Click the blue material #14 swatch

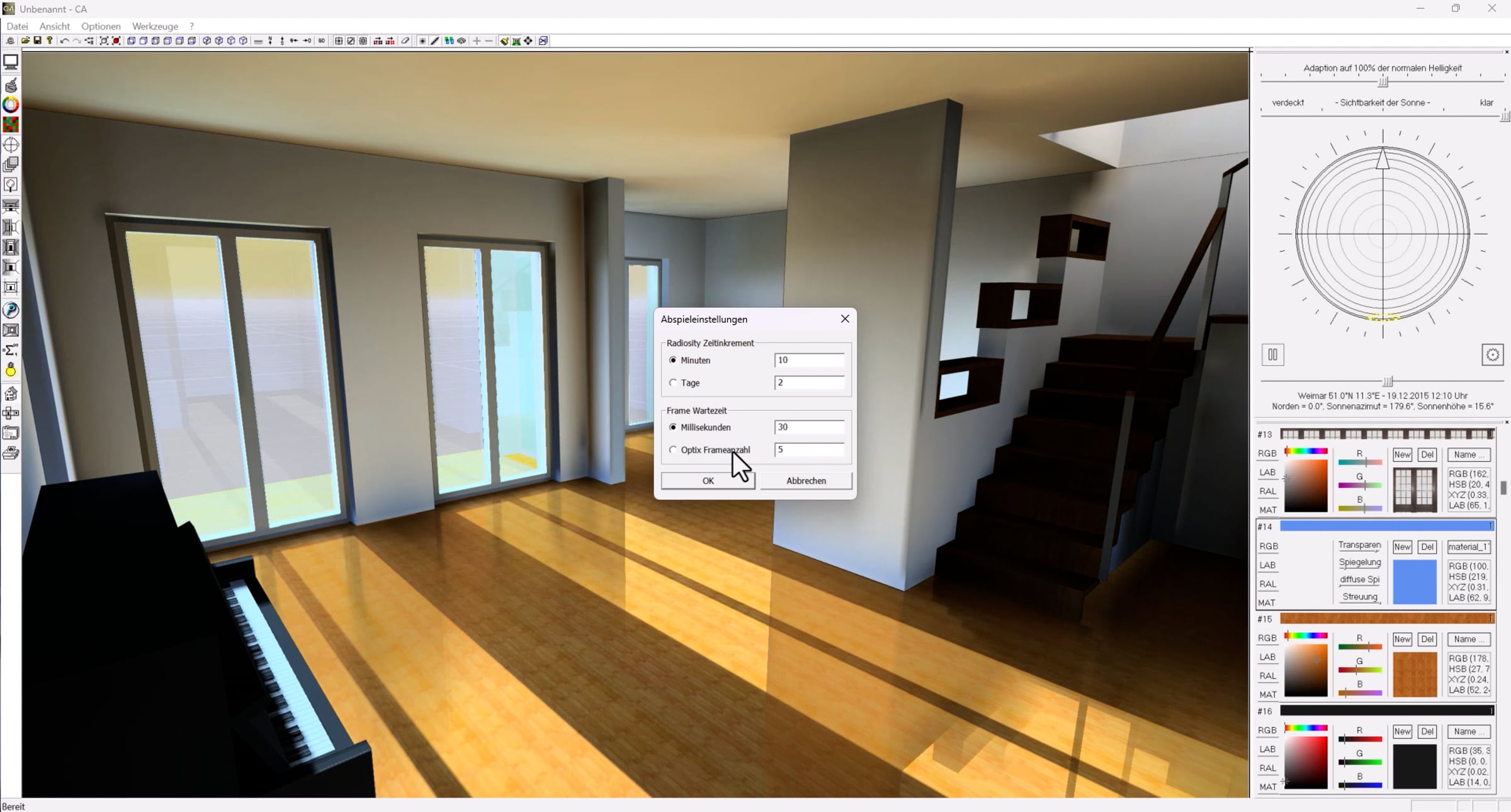[x=1415, y=582]
